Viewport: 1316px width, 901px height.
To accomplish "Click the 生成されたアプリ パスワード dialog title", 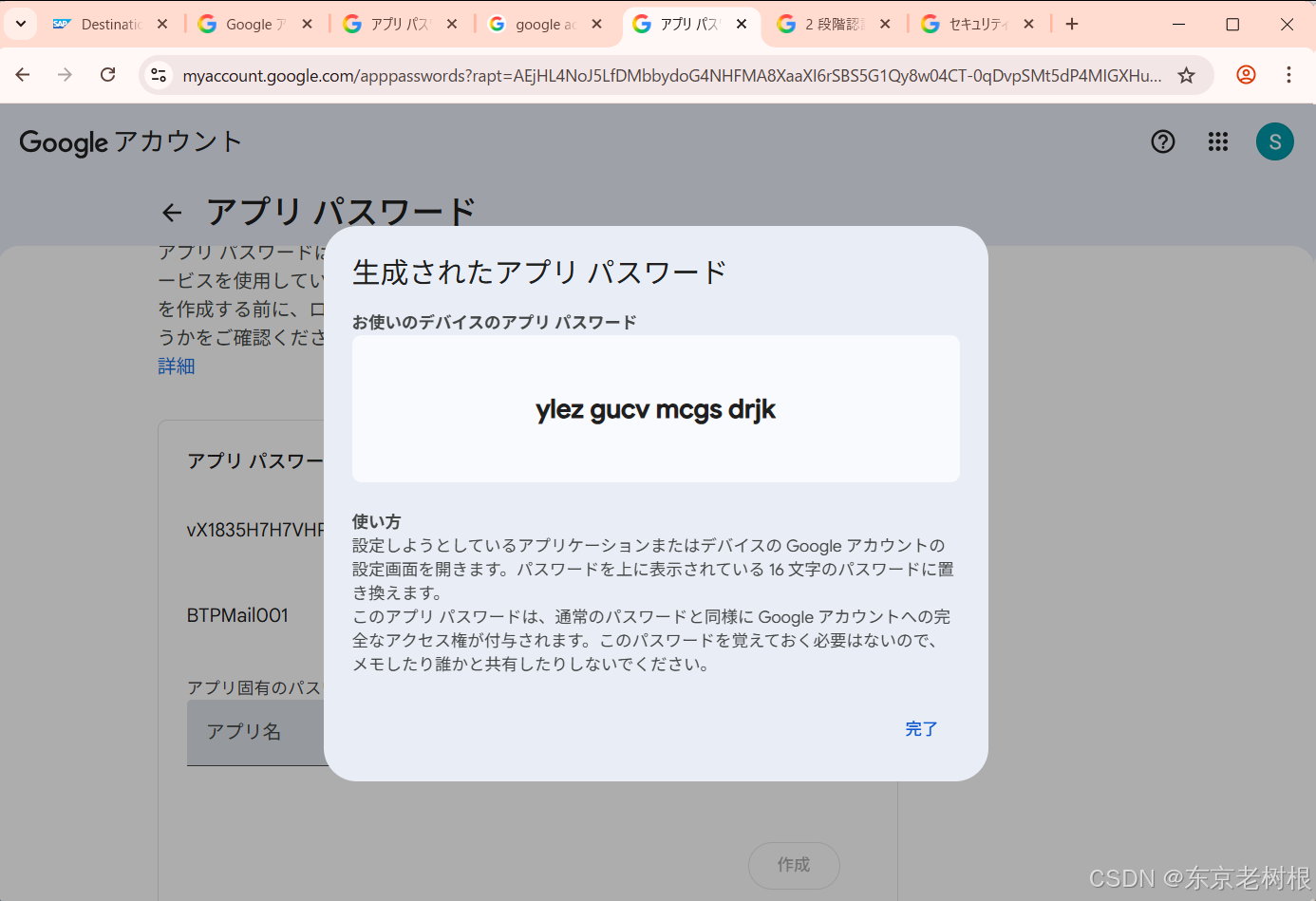I will [x=539, y=272].
